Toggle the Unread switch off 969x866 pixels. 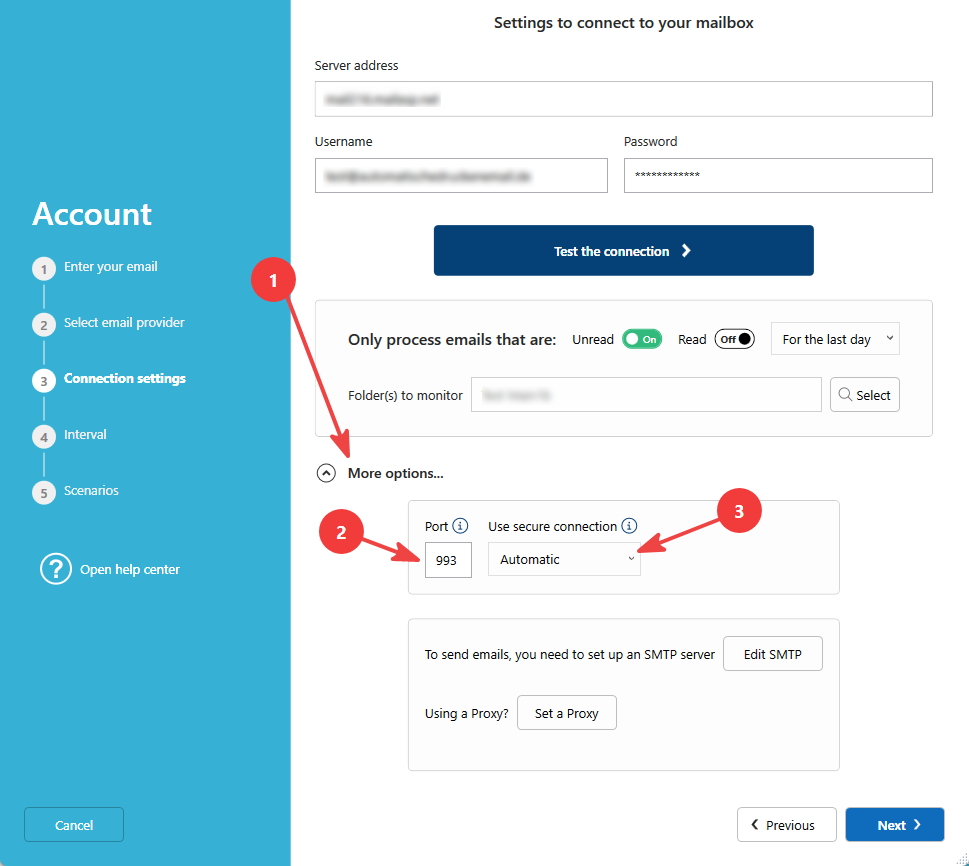pyautogui.click(x=642, y=339)
